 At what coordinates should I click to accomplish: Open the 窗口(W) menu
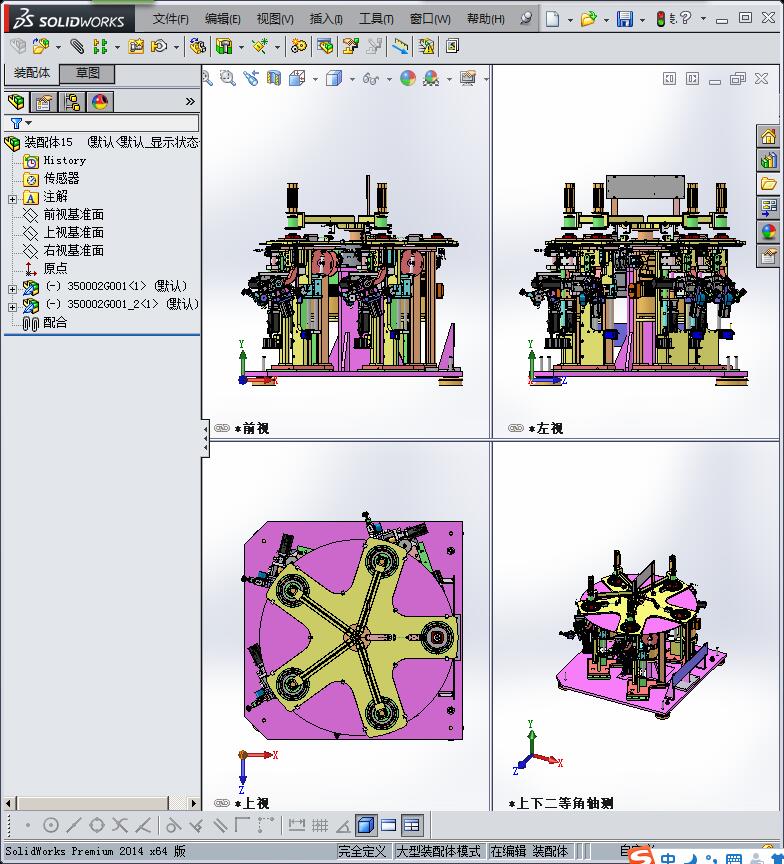(430, 19)
